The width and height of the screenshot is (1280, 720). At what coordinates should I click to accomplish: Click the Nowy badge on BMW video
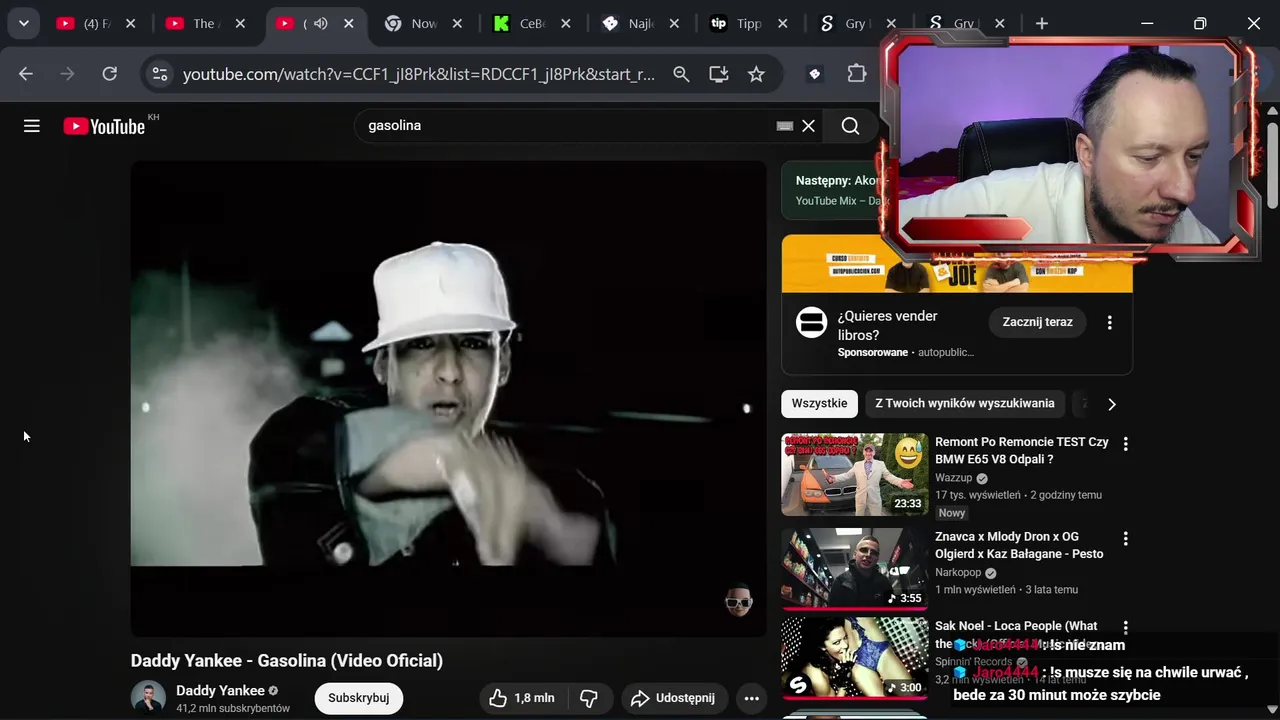point(952,513)
